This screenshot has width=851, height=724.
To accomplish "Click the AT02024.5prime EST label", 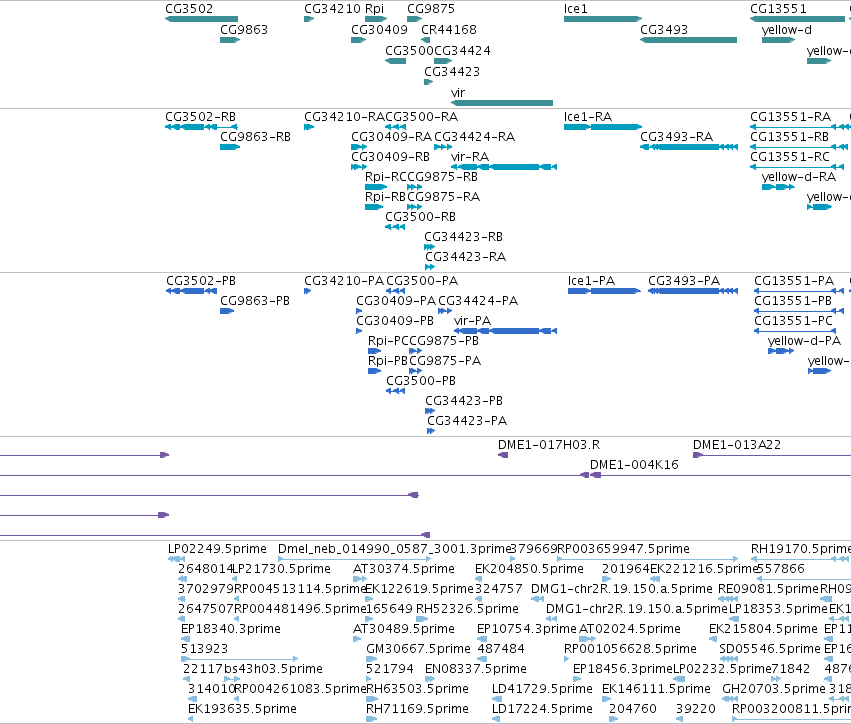I will [x=630, y=629].
